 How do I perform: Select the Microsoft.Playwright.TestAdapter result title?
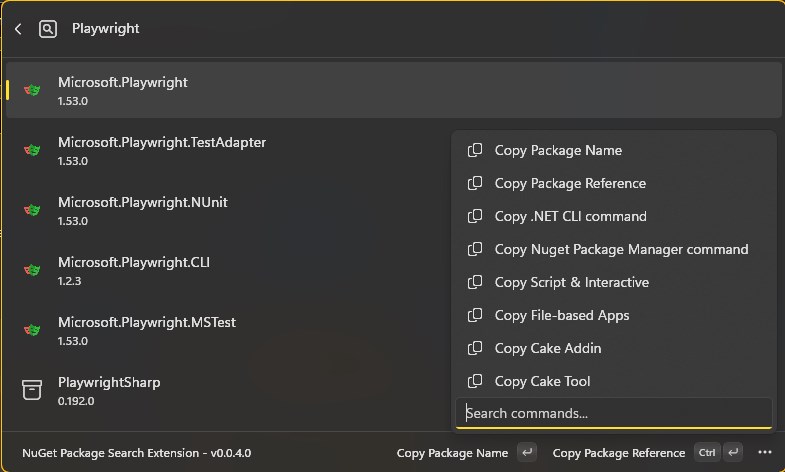click(162, 142)
